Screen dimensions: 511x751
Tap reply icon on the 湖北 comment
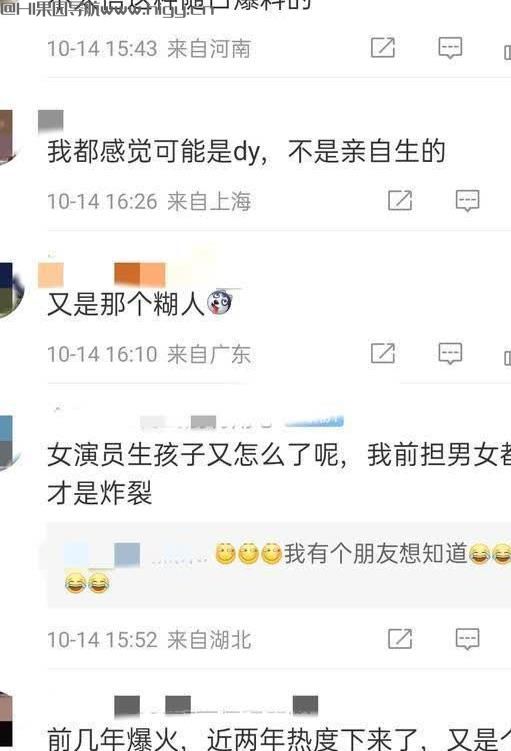[x=467, y=638]
